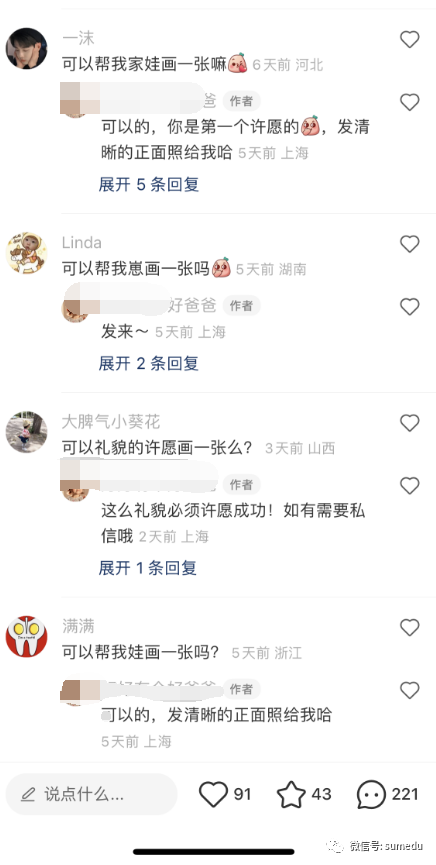Open 一沫's profile avatar

(x=26, y=48)
